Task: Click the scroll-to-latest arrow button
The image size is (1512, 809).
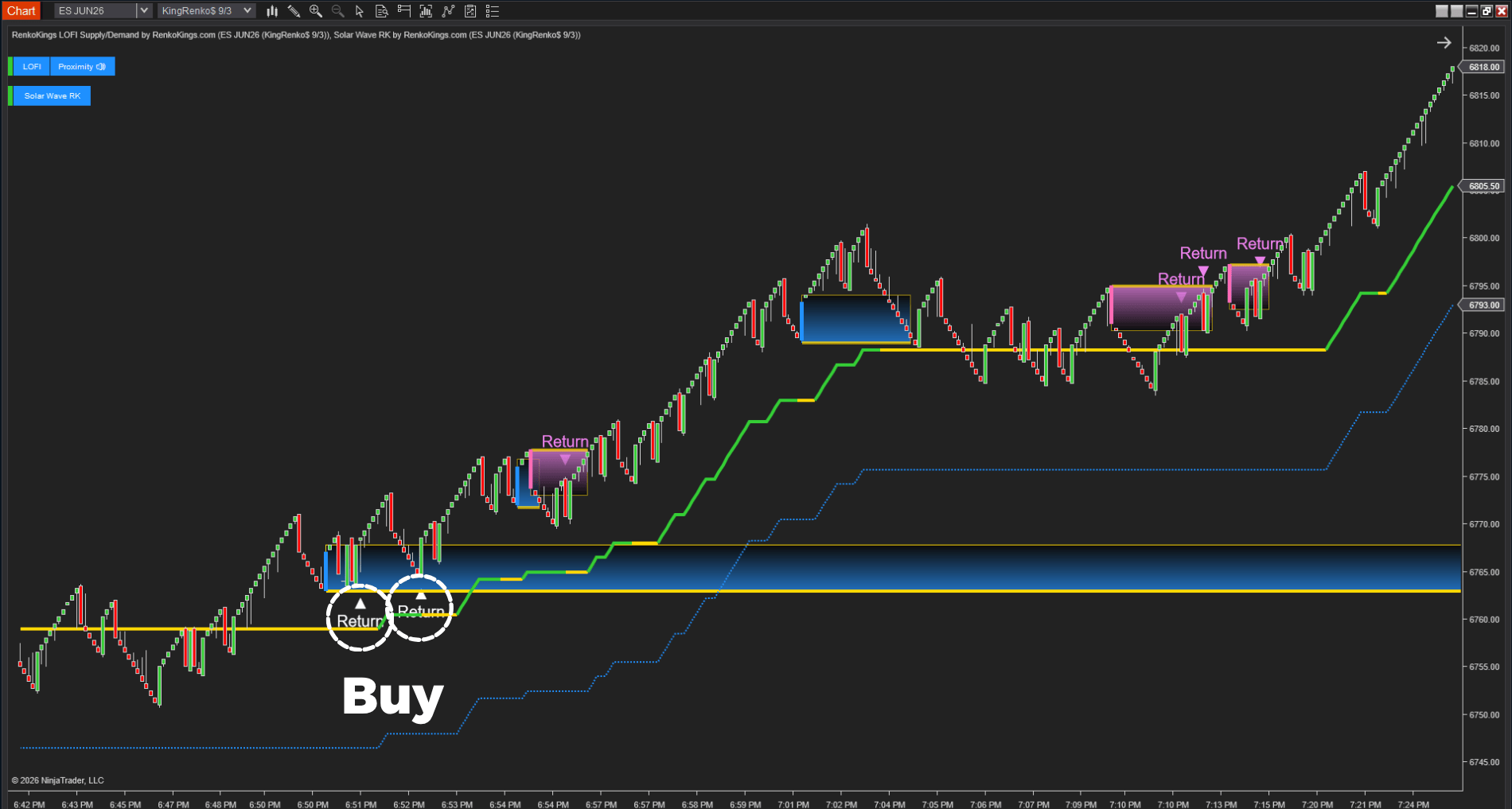Action: [x=1444, y=43]
